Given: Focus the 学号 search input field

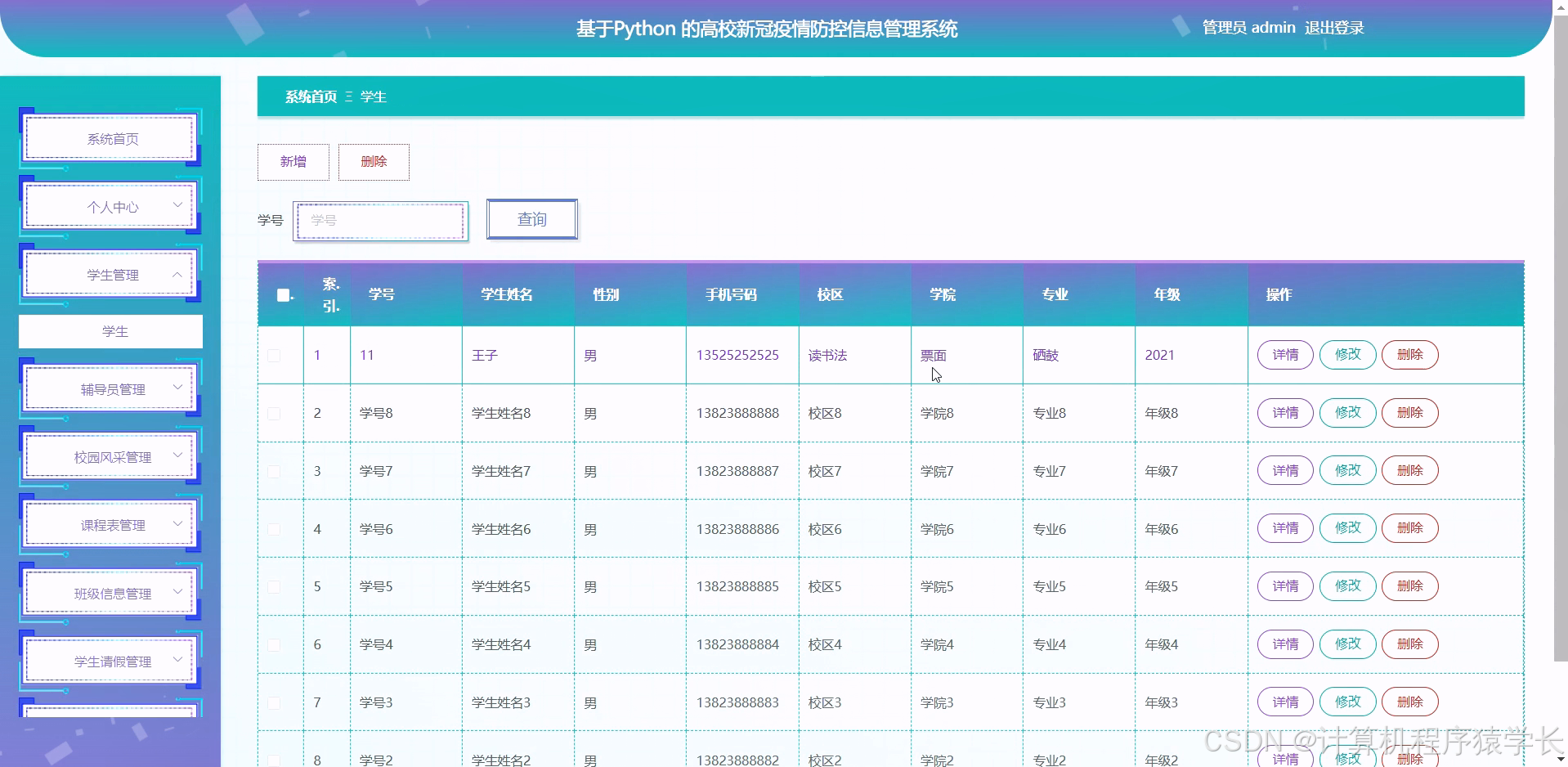Looking at the screenshot, I should [x=381, y=221].
